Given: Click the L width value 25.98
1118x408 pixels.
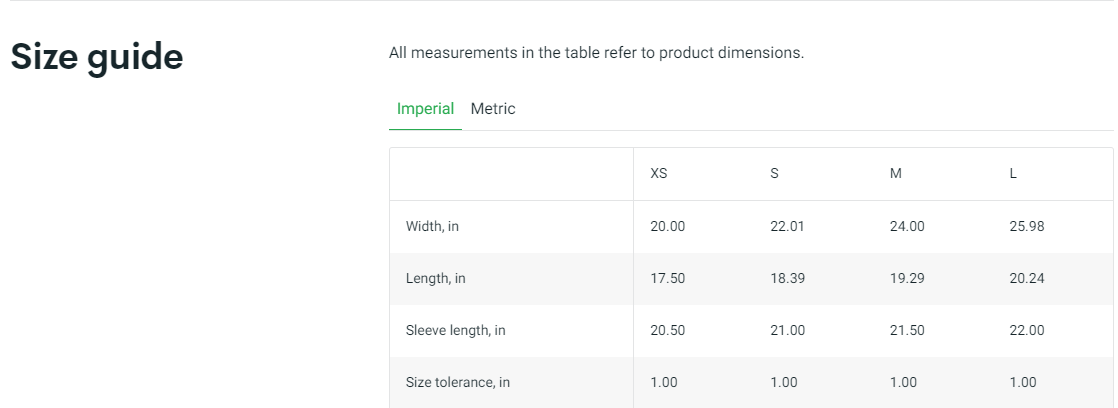Looking at the screenshot, I should pyautogui.click(x=1026, y=227).
